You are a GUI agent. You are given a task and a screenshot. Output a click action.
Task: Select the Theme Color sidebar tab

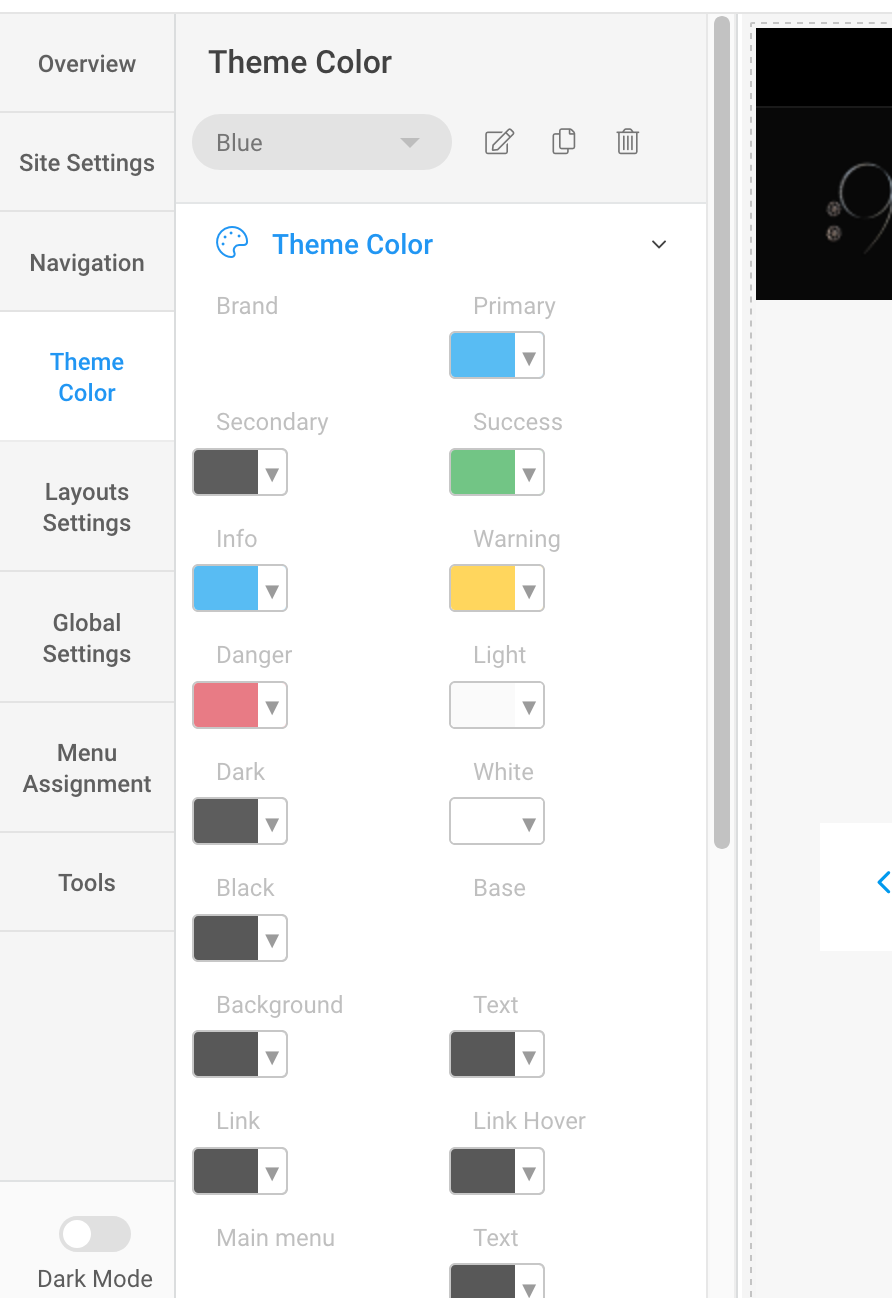[87, 377]
